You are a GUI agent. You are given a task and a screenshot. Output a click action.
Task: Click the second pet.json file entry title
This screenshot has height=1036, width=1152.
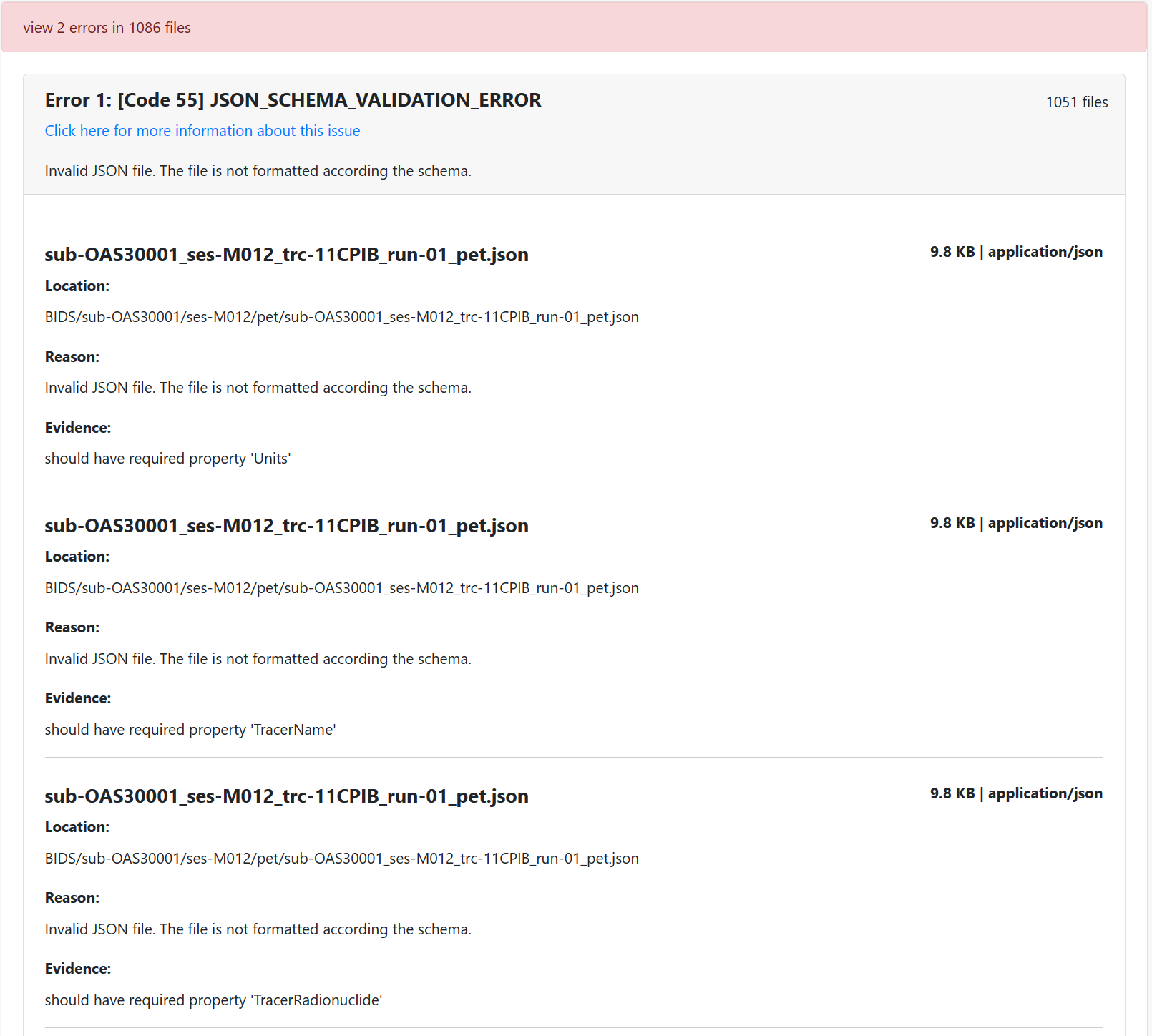point(286,526)
